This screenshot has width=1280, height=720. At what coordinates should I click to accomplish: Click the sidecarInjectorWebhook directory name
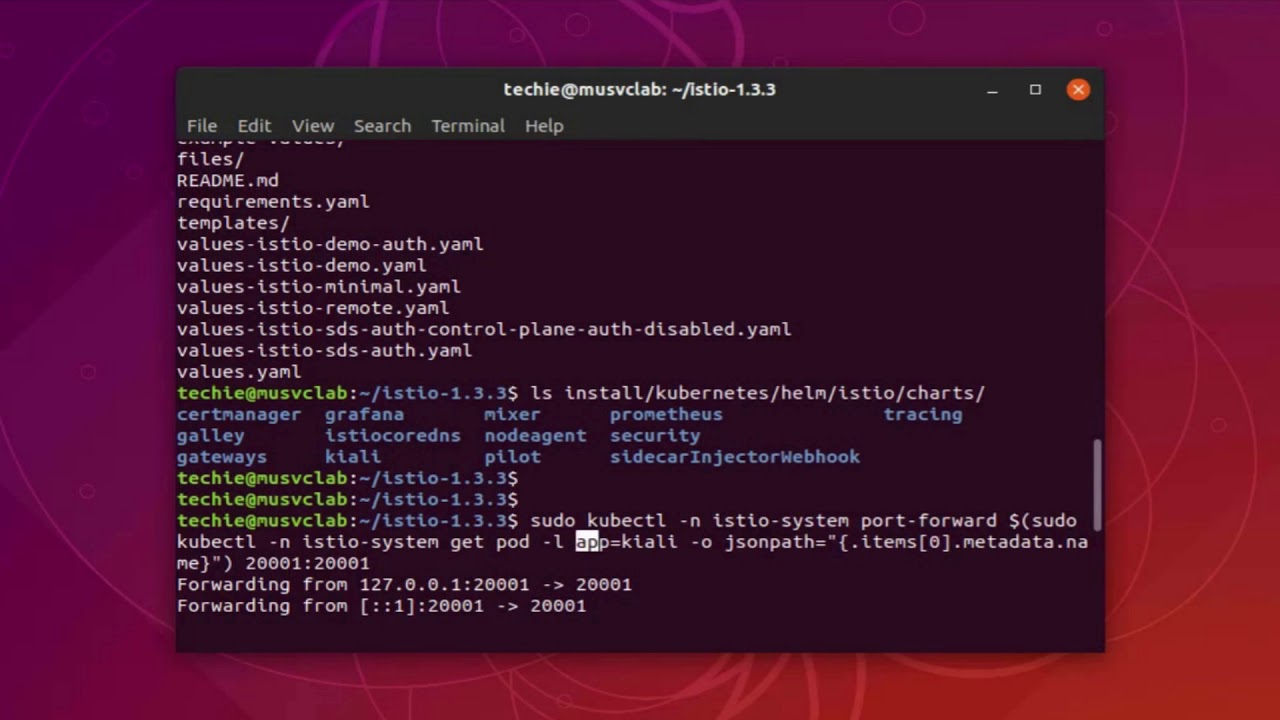click(x=735, y=457)
